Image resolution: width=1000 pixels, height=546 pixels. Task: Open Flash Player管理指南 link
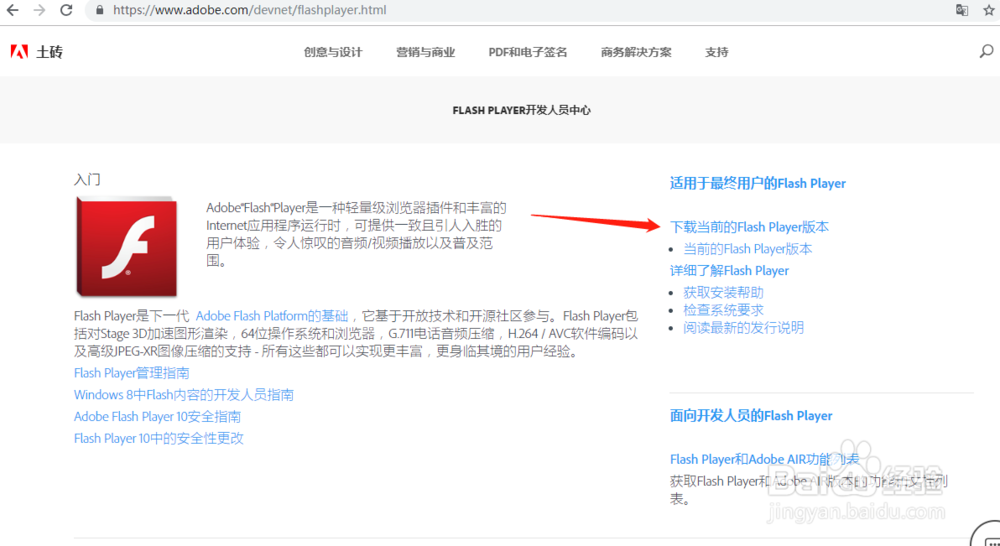click(x=131, y=373)
